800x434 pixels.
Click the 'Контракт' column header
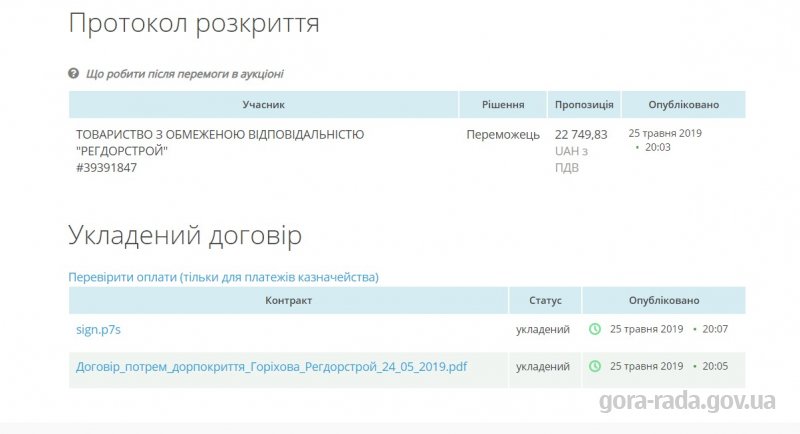point(288,300)
